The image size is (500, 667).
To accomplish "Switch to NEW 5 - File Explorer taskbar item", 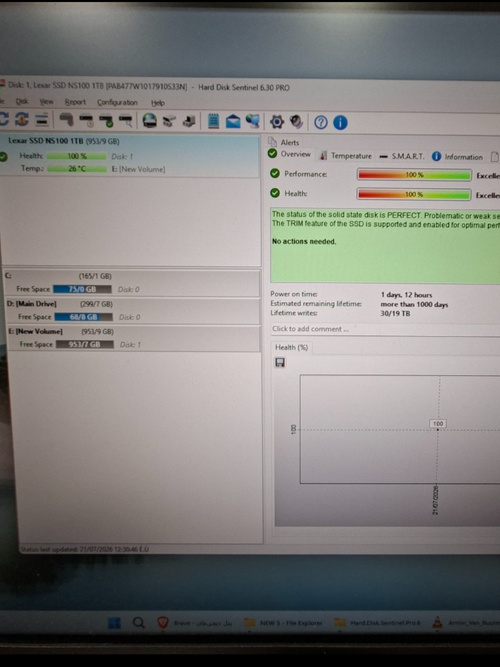I will click(283, 623).
